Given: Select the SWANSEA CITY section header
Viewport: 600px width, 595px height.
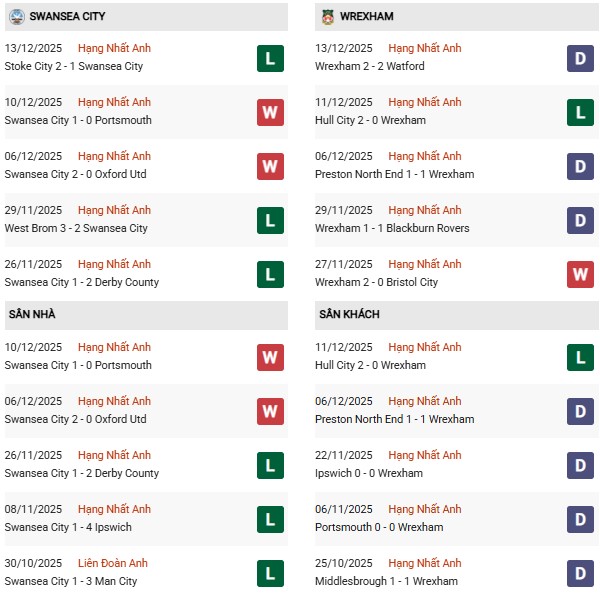Looking at the screenshot, I should tap(67, 17).
